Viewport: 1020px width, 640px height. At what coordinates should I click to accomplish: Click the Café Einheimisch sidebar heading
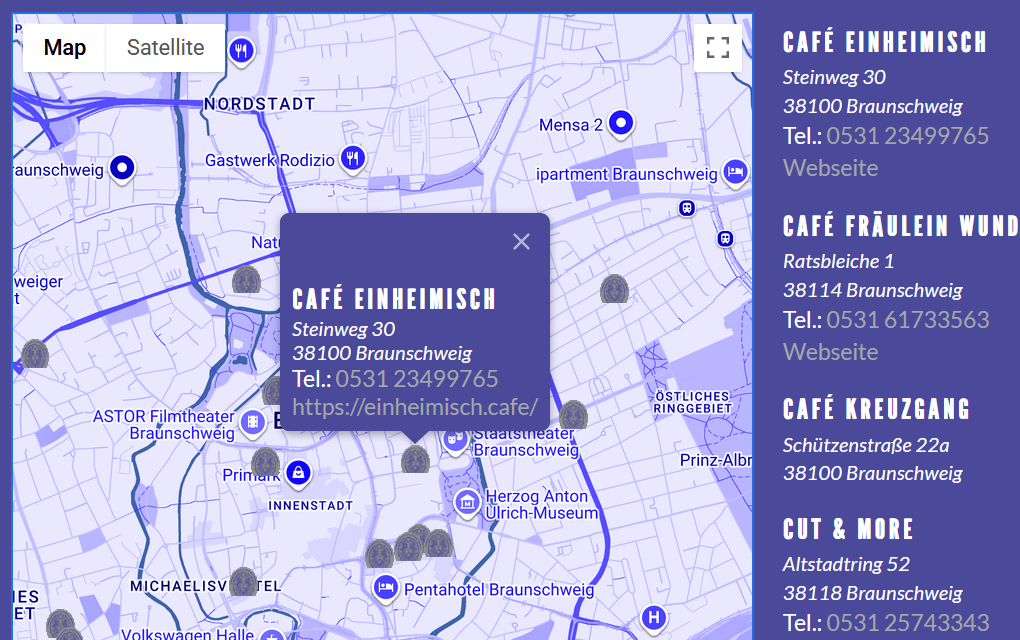[885, 42]
